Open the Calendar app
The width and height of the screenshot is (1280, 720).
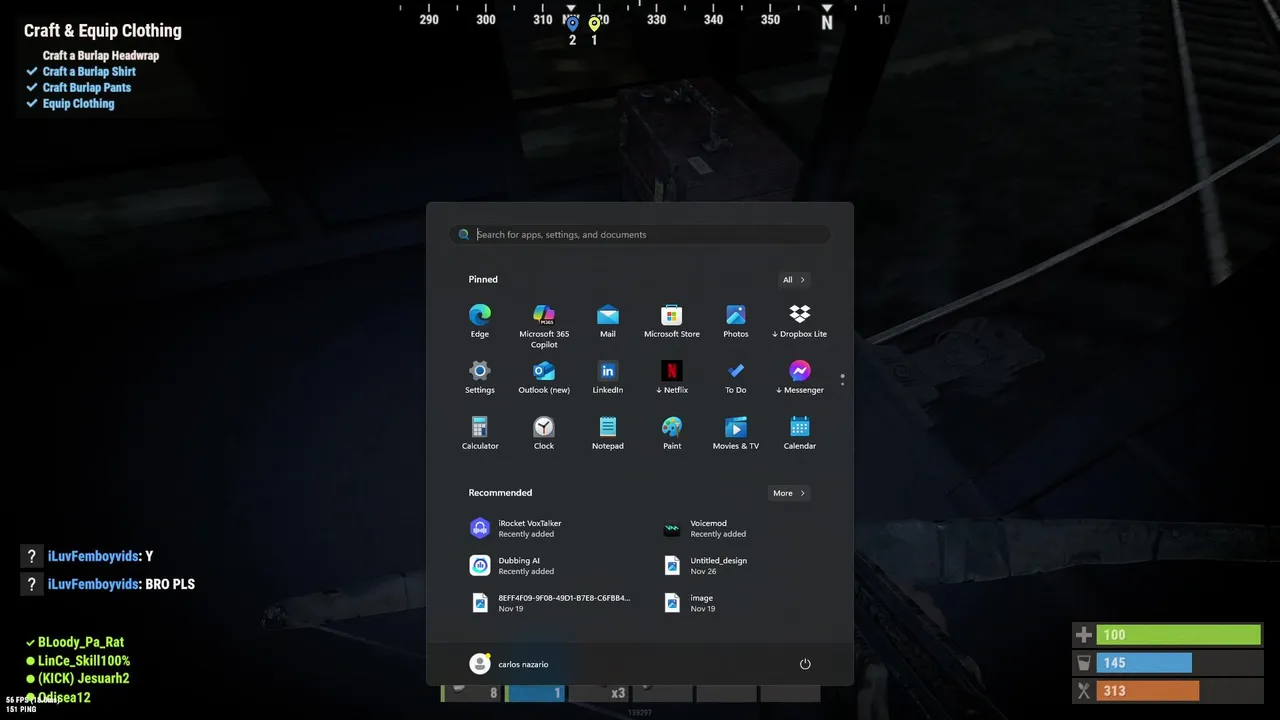pos(800,433)
